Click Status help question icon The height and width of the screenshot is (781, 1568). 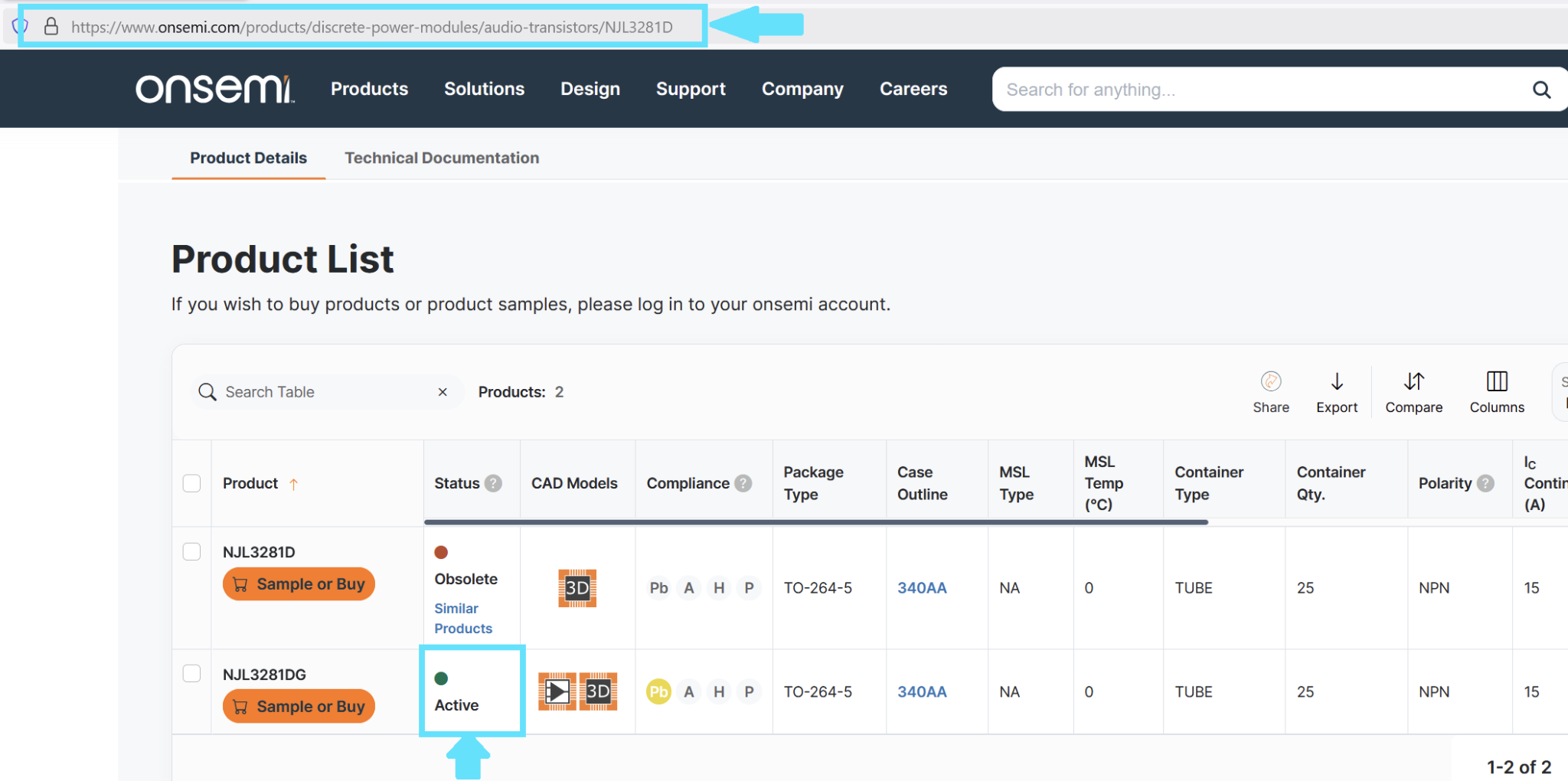tap(494, 483)
